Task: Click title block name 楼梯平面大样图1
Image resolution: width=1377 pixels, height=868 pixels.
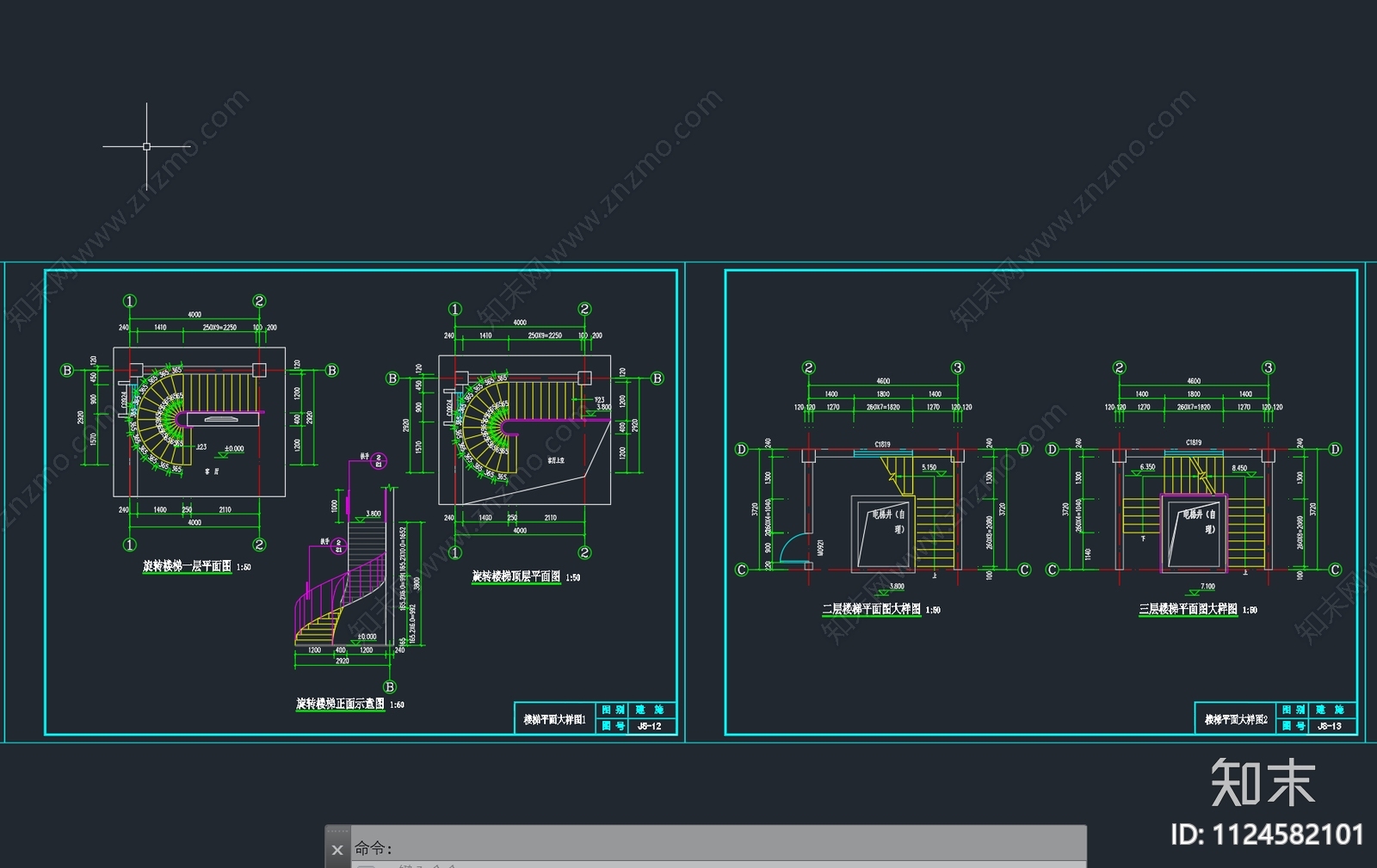Action: [555, 719]
